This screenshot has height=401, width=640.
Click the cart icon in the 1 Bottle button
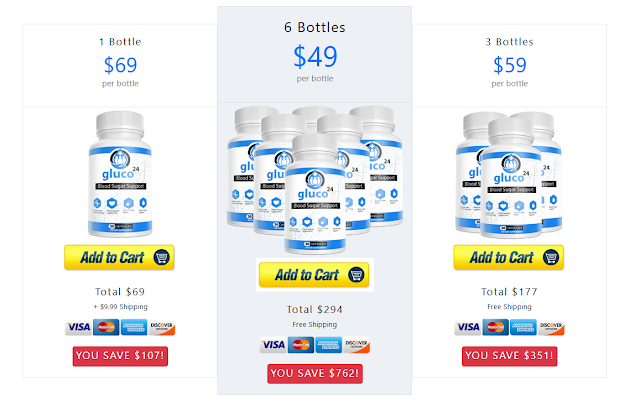click(161, 257)
